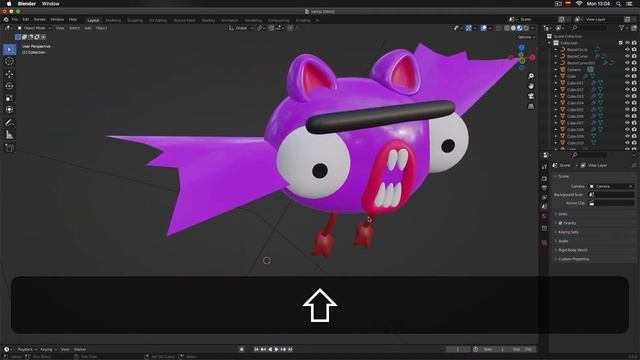Hide Camera object in outliner viewport
Screen dimensions: 640x360
[627, 69]
